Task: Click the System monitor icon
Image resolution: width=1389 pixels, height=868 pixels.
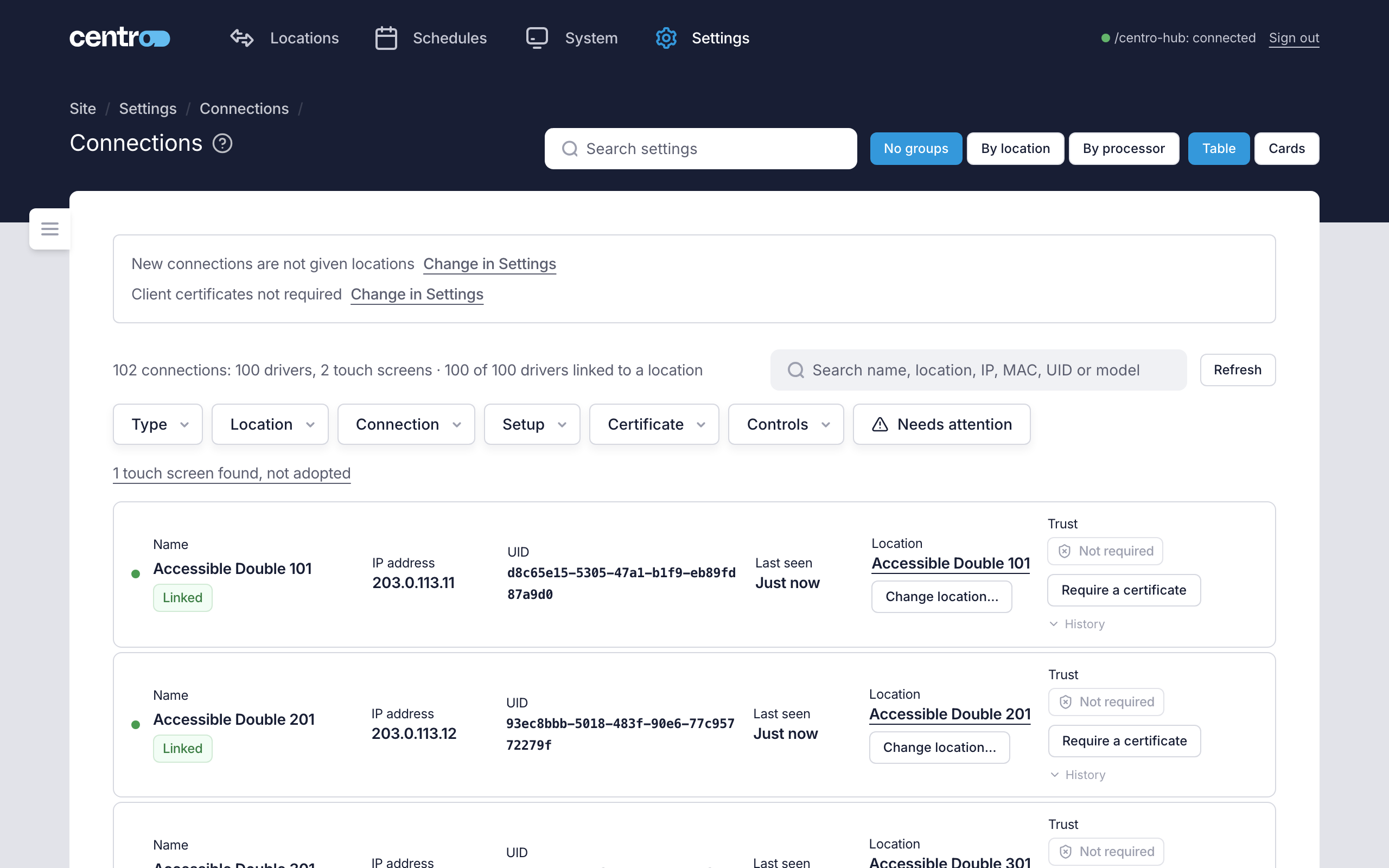Action: click(x=537, y=38)
